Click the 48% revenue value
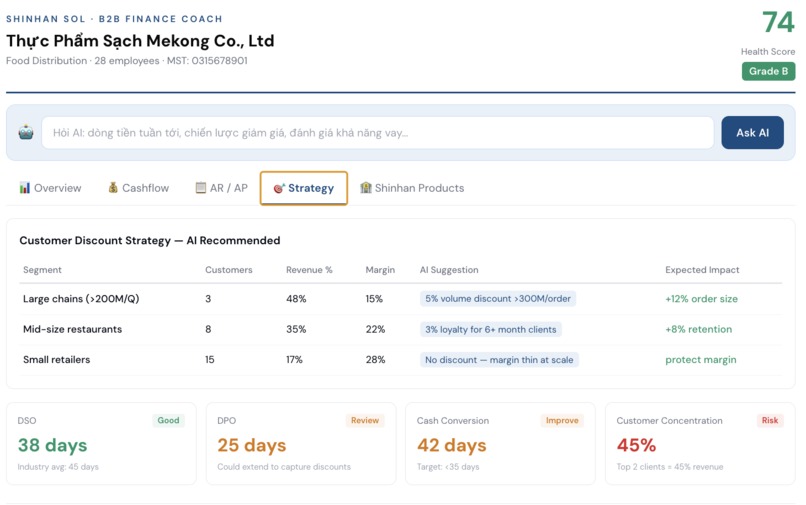 296,299
